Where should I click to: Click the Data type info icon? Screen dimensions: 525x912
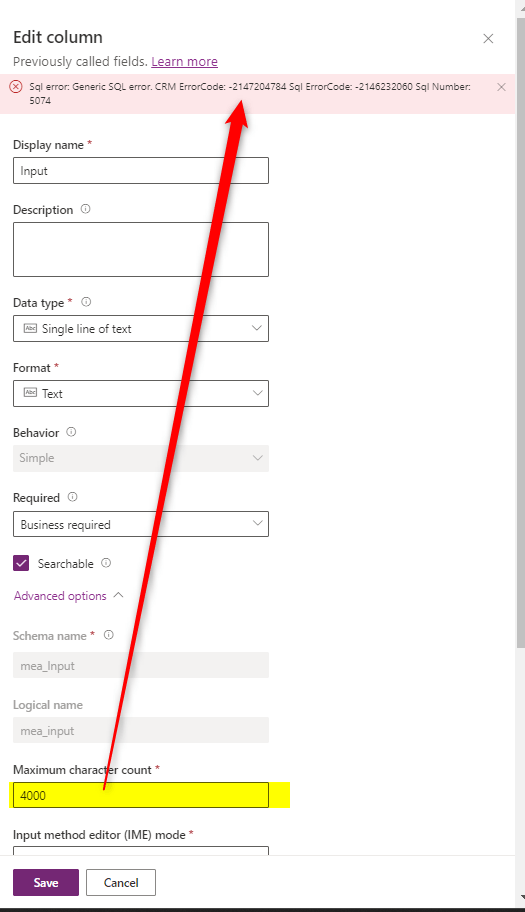(x=86, y=302)
